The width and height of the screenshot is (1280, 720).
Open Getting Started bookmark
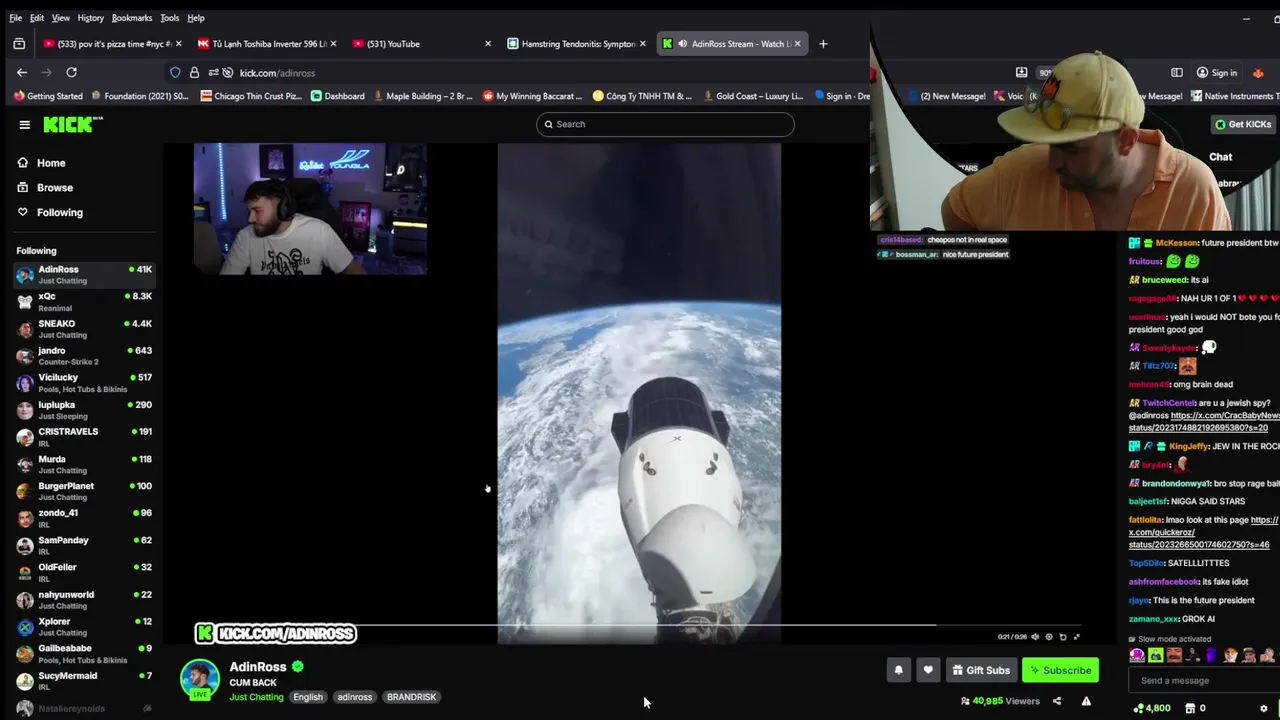click(x=48, y=96)
